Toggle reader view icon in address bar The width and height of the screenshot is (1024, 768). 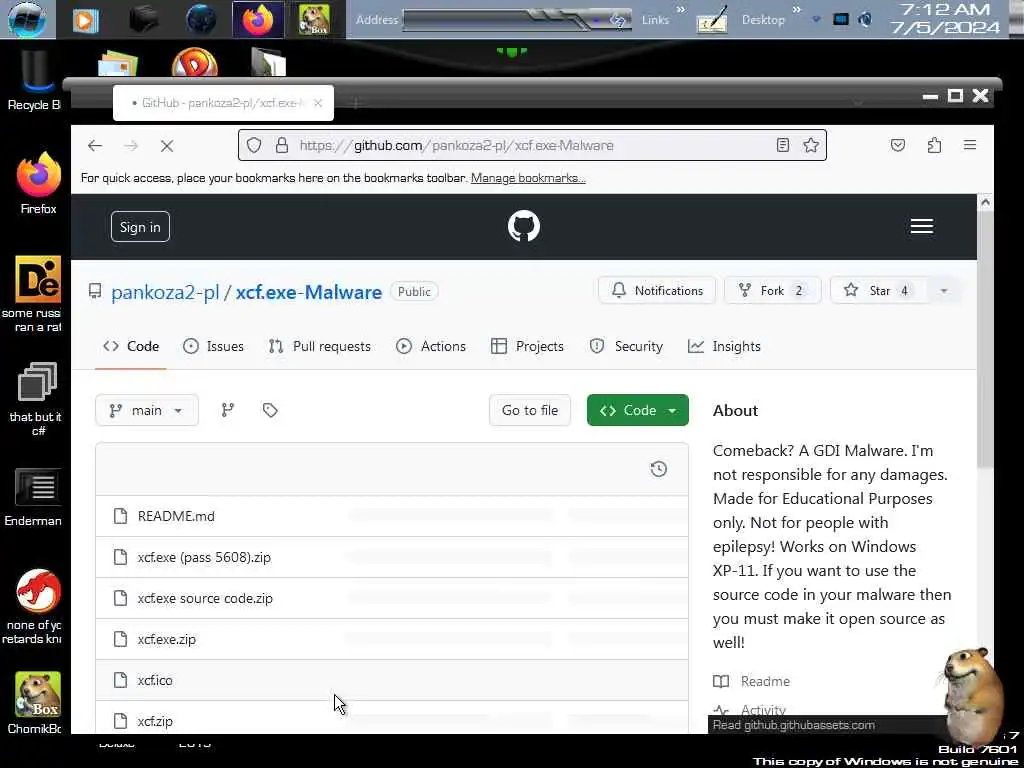[x=783, y=145]
